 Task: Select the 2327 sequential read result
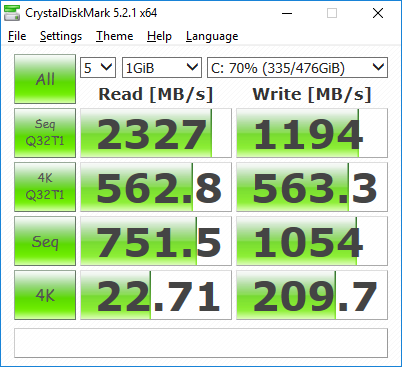pos(156,133)
